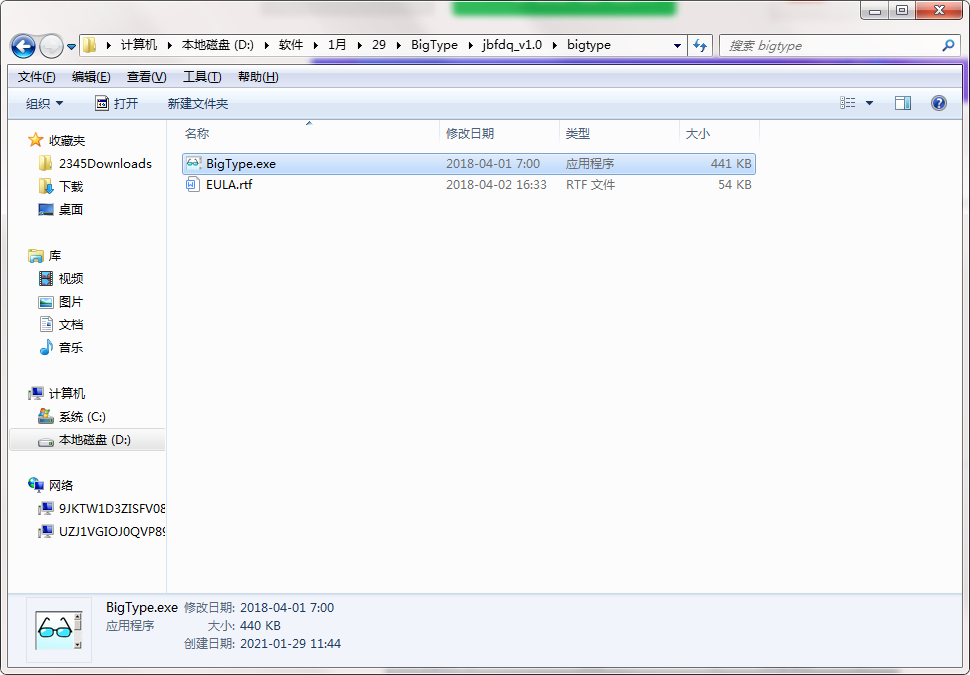This screenshot has width=970, height=675.
Task: Open 桌面 in favorites
Action: 71,209
